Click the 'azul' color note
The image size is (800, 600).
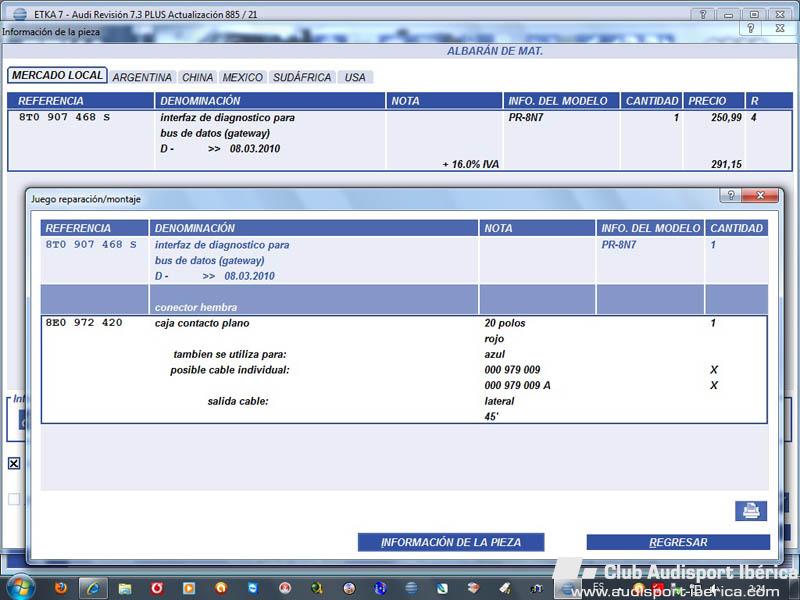pos(494,354)
